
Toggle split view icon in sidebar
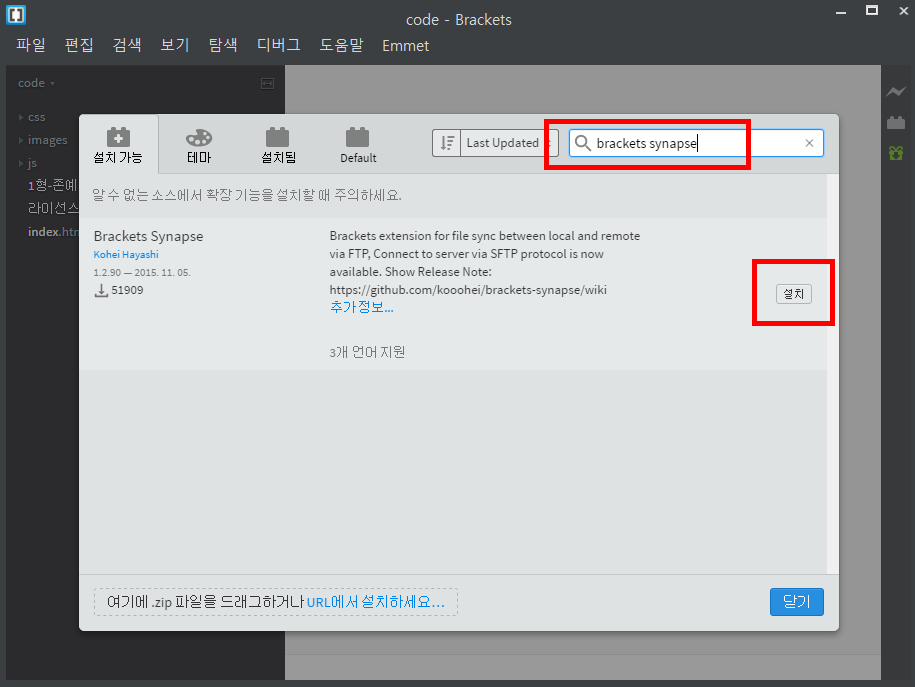267,83
